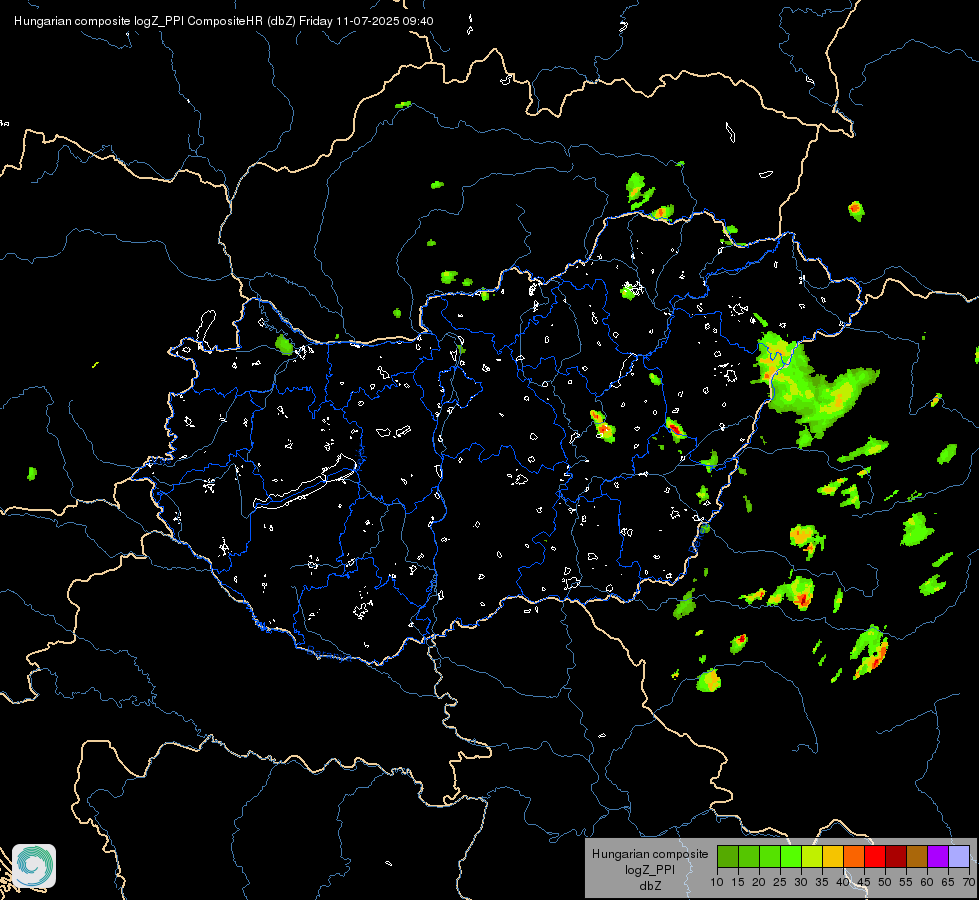Screen dimensions: 979x900
Task: Click the 65–70 dBZ lavender legend swatch
Action: tap(959, 856)
